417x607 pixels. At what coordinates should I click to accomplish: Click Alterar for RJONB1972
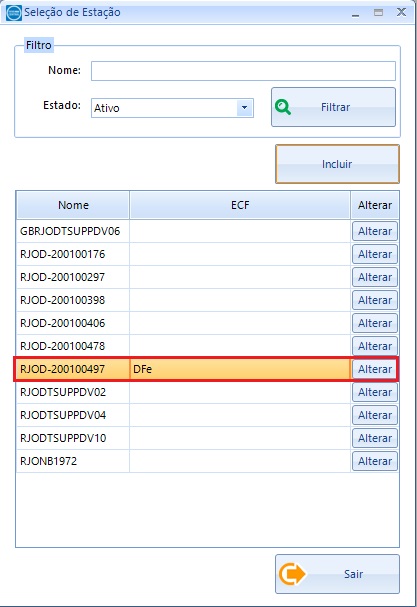(x=375, y=461)
